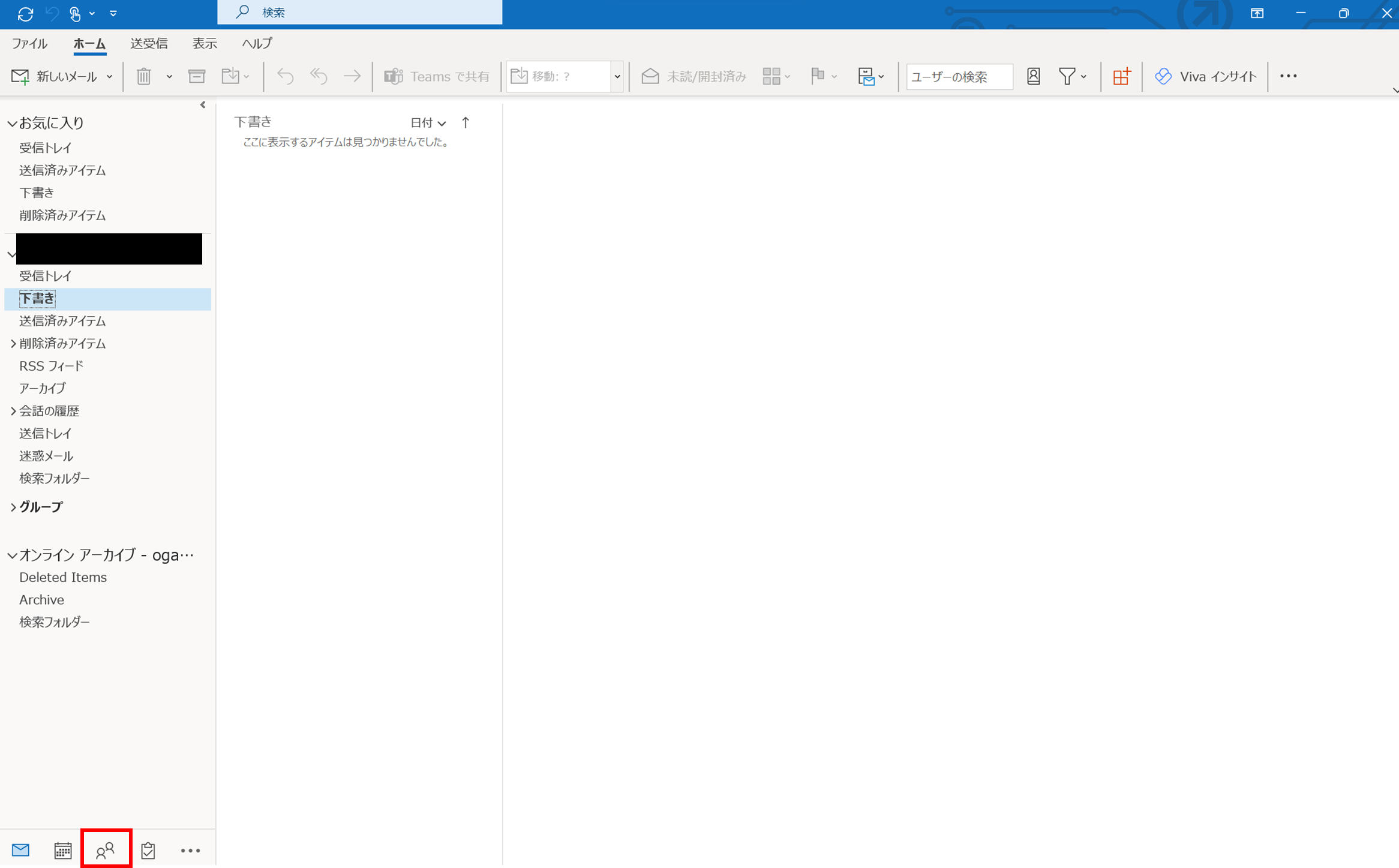The height and width of the screenshot is (868, 1399).
Task: Click the Archive box icon
Action: coord(197,76)
